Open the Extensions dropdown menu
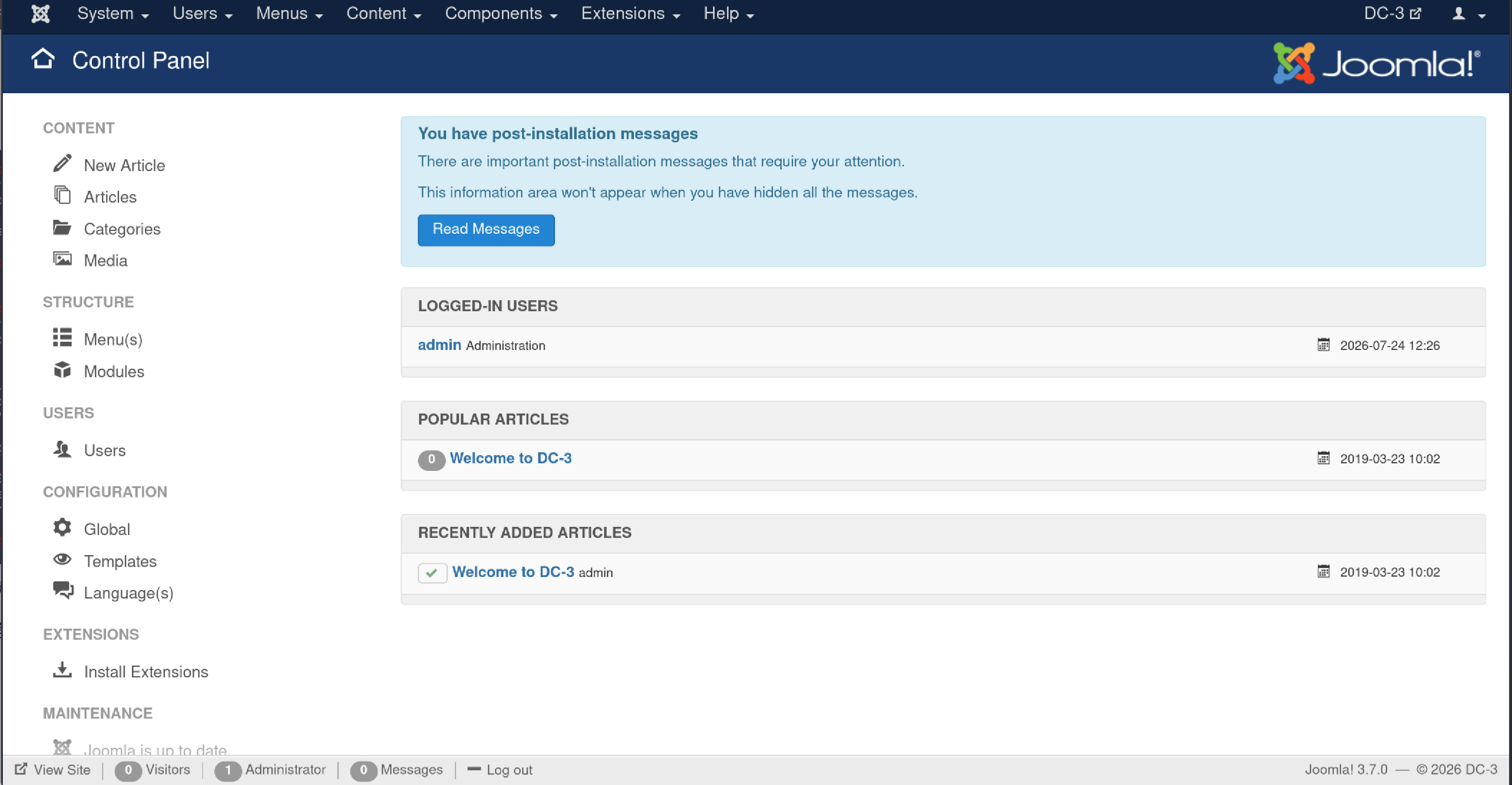This screenshot has height=785, width=1512. 631,13
